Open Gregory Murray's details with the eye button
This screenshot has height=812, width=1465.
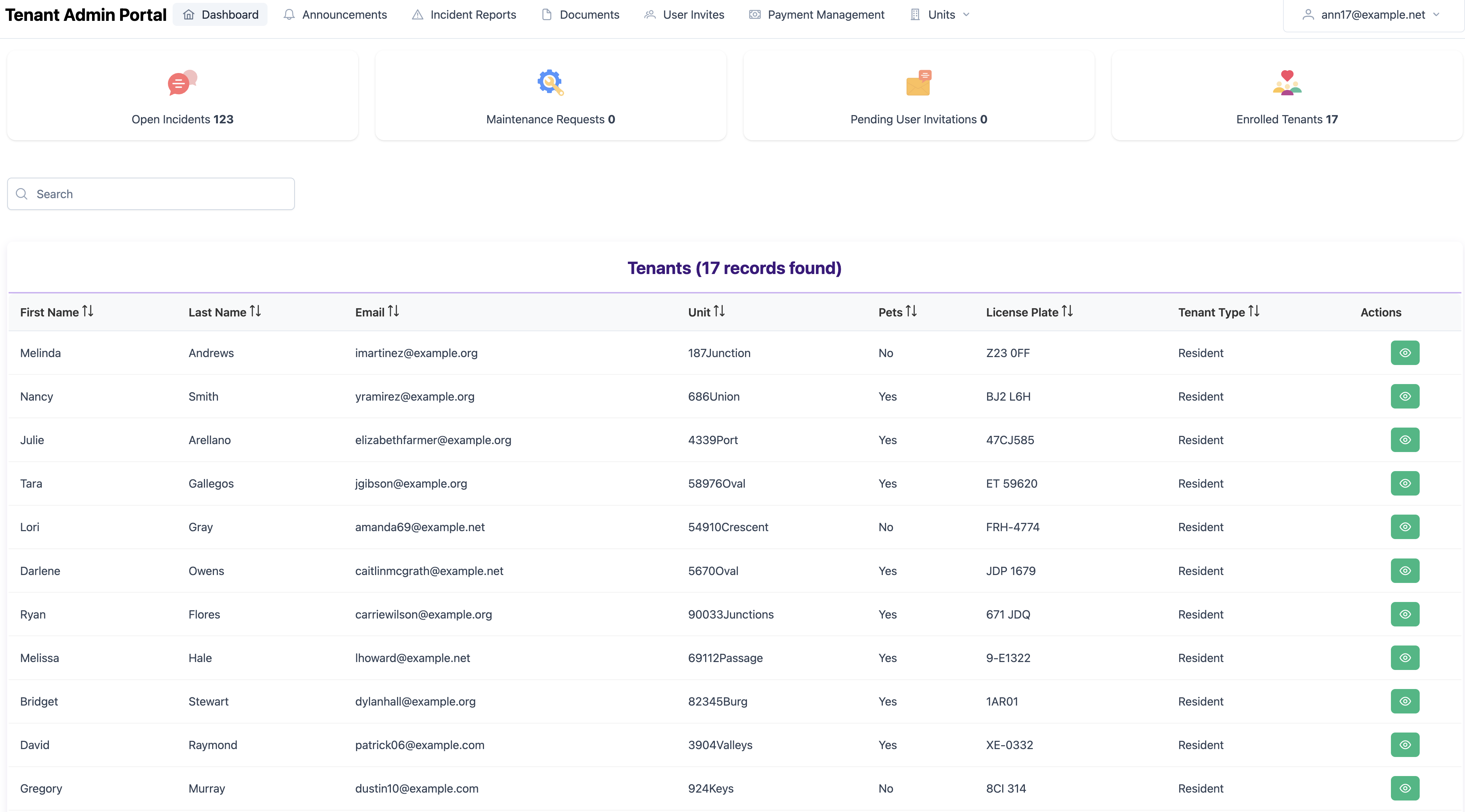click(1405, 788)
